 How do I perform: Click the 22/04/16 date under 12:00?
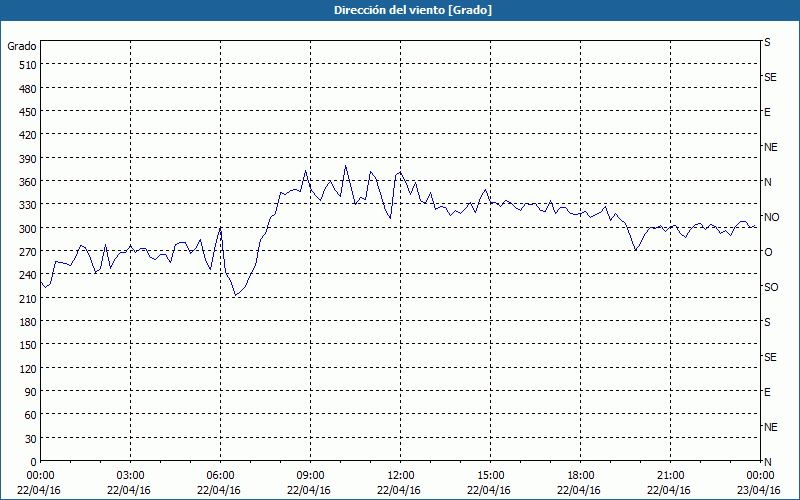pyautogui.click(x=399, y=490)
